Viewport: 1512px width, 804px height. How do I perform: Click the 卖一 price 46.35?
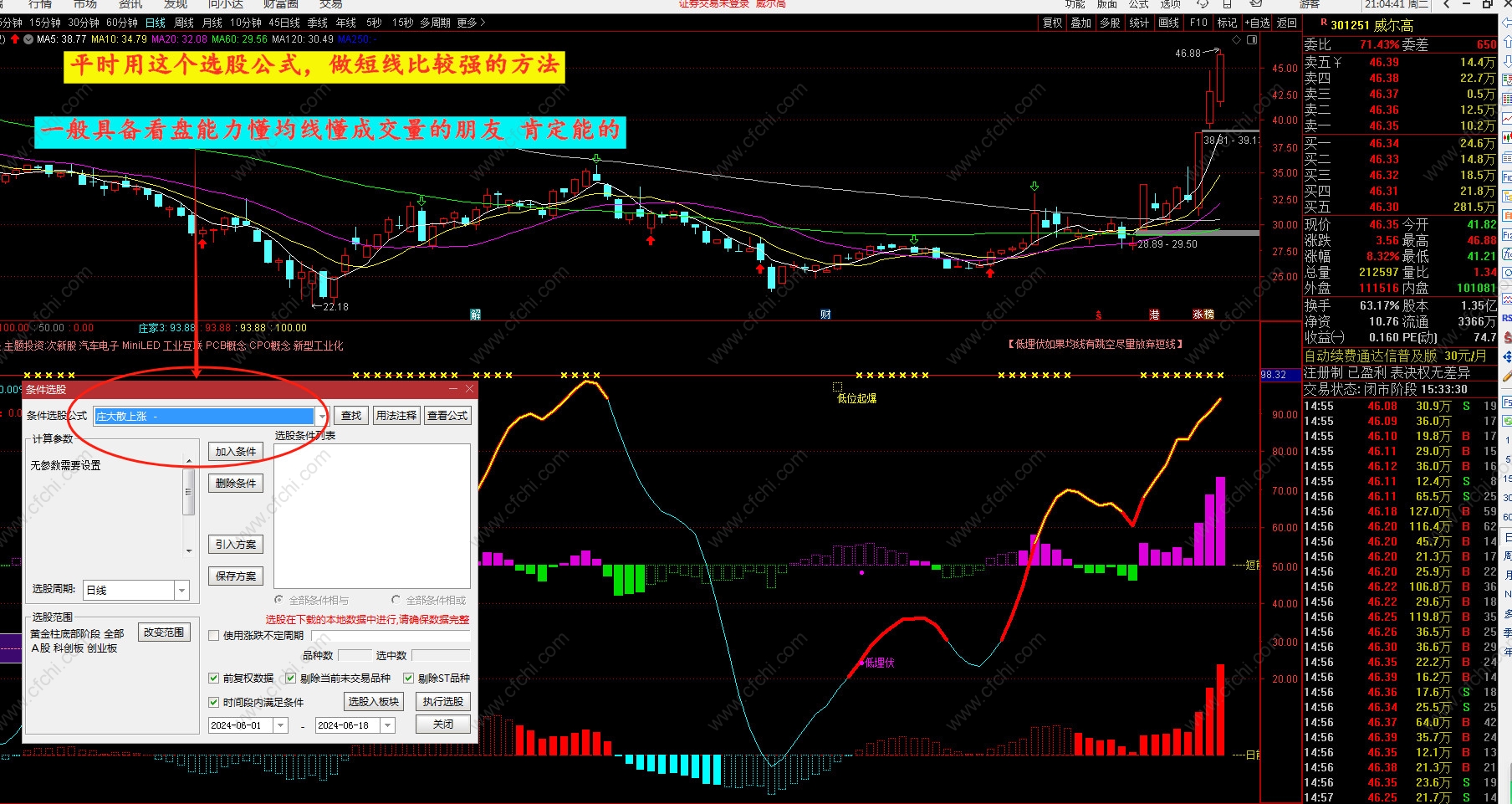[1384, 126]
